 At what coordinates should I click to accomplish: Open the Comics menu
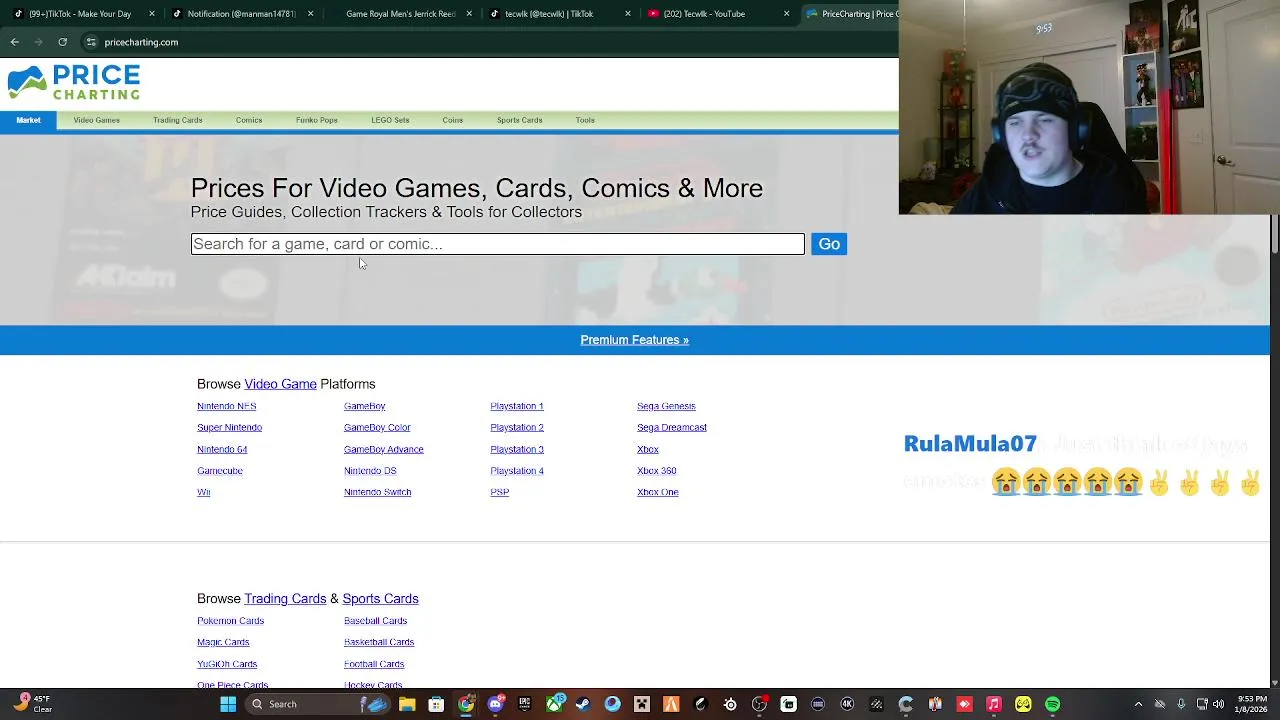pyautogui.click(x=249, y=120)
